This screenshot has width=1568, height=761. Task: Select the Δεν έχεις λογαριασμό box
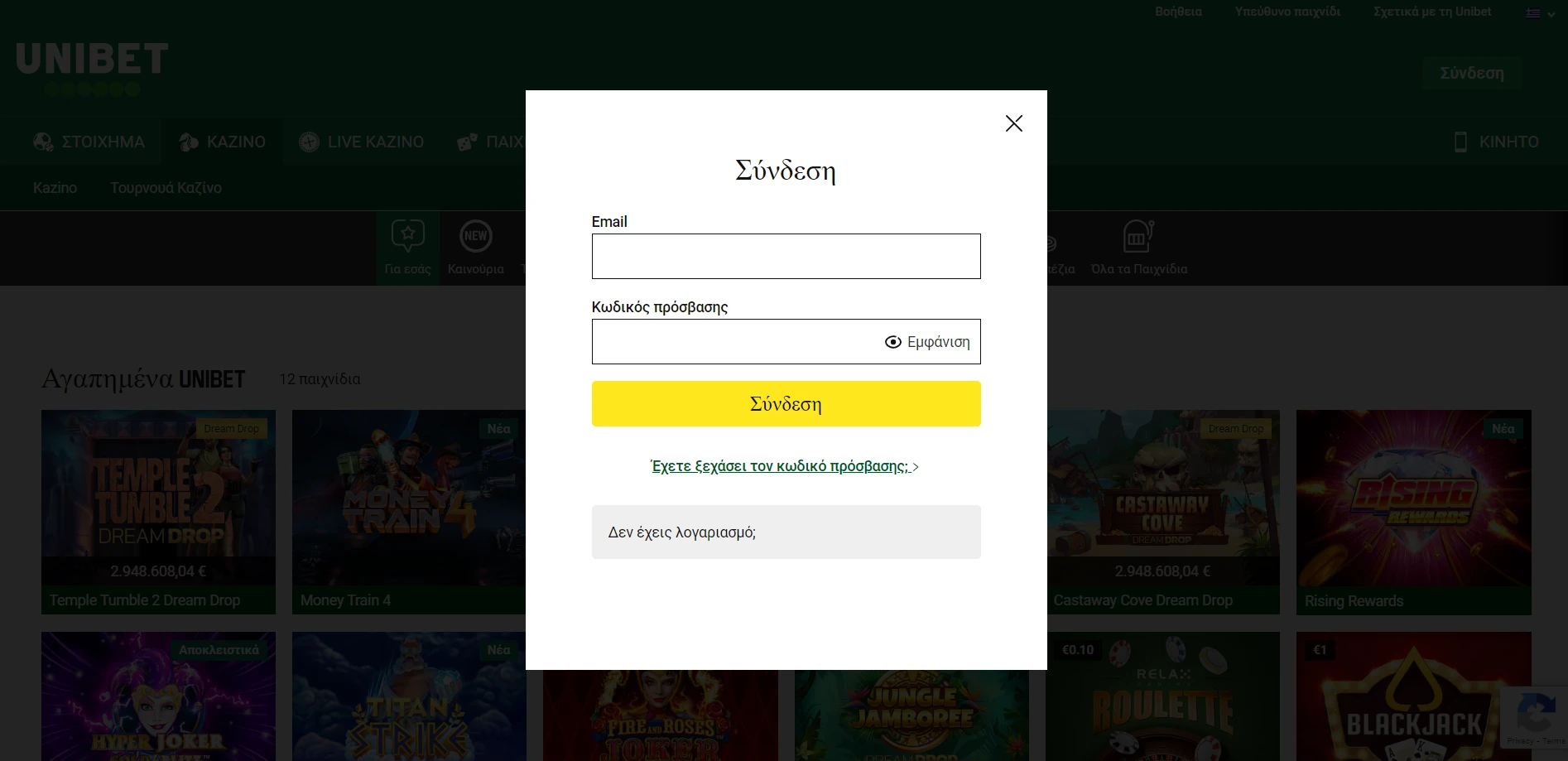(786, 532)
